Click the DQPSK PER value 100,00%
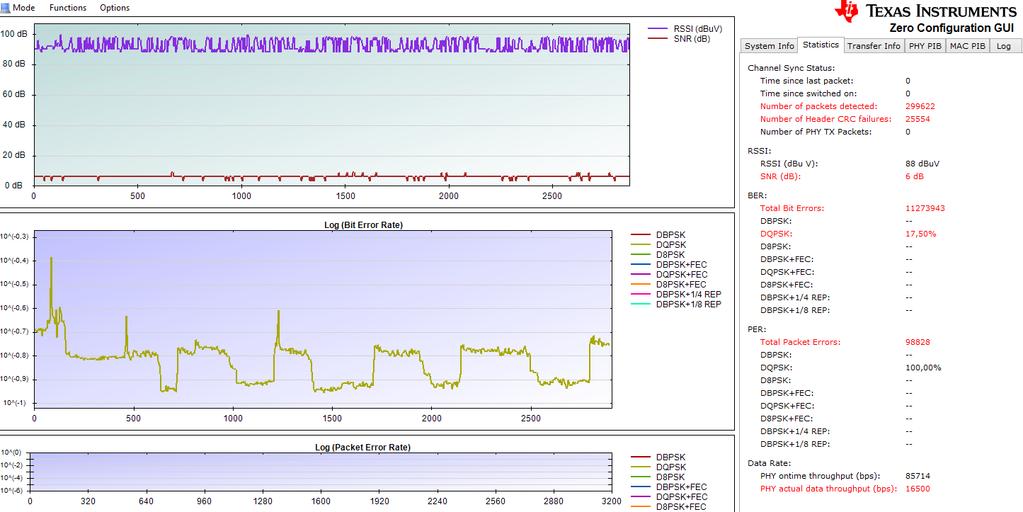This screenshot has height=512, width=1023. (x=923, y=367)
